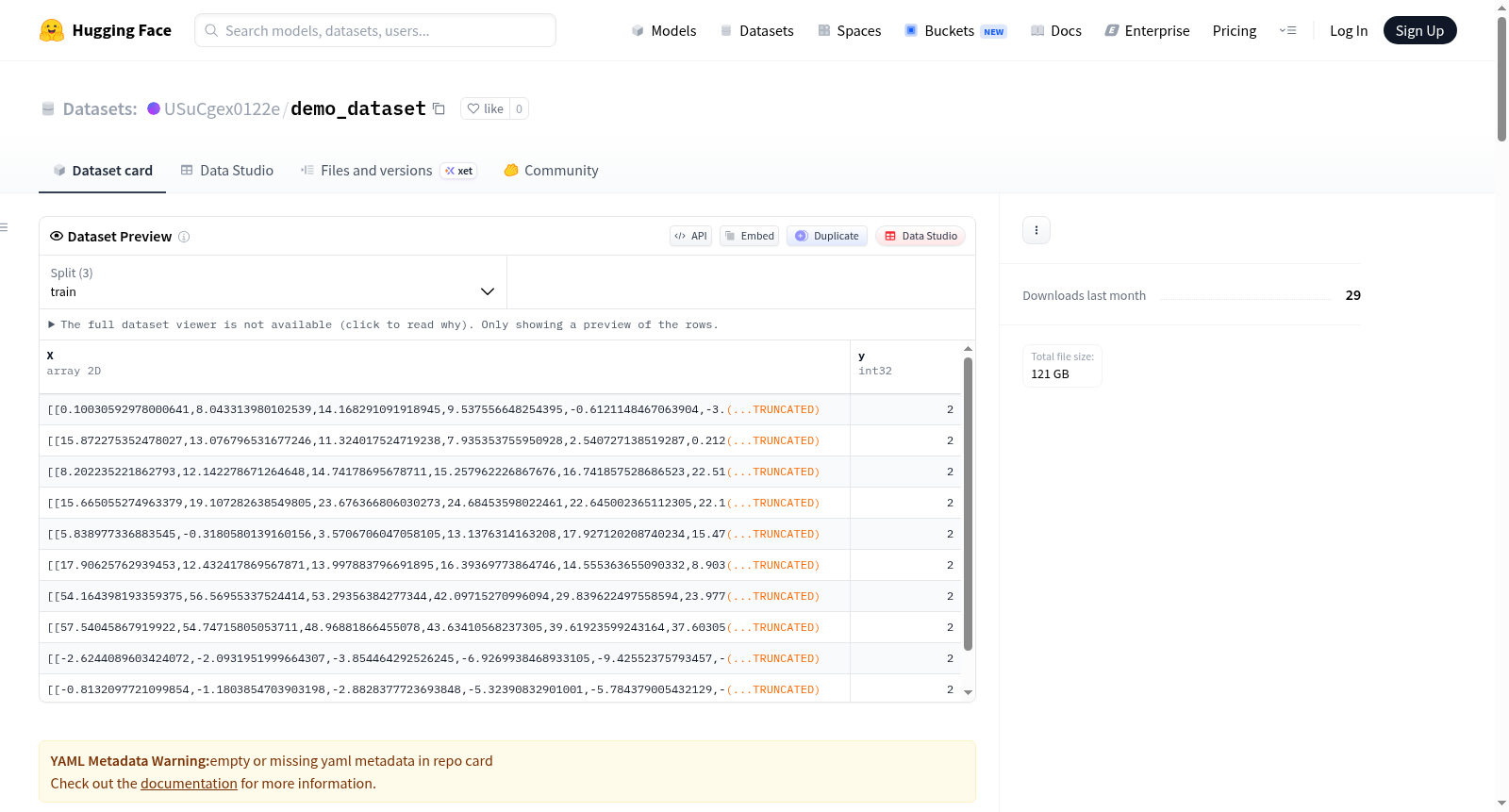Open the Community tab

coord(552,171)
